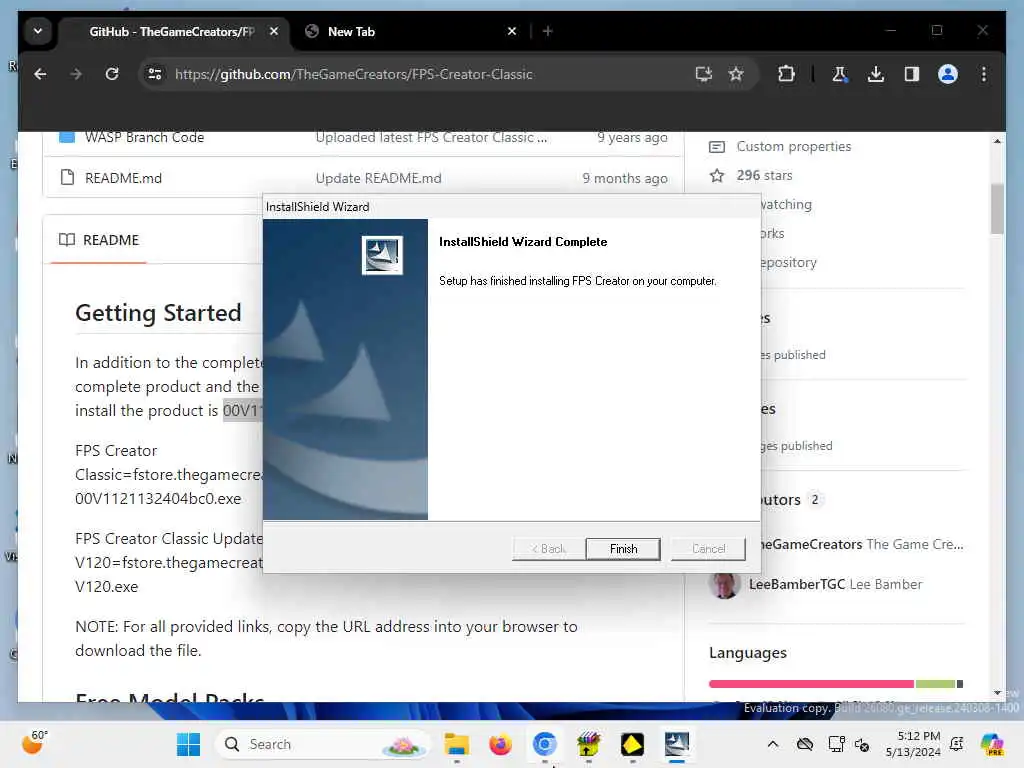Click the browser forward arrow
This screenshot has height=768, width=1024.
pos(76,74)
